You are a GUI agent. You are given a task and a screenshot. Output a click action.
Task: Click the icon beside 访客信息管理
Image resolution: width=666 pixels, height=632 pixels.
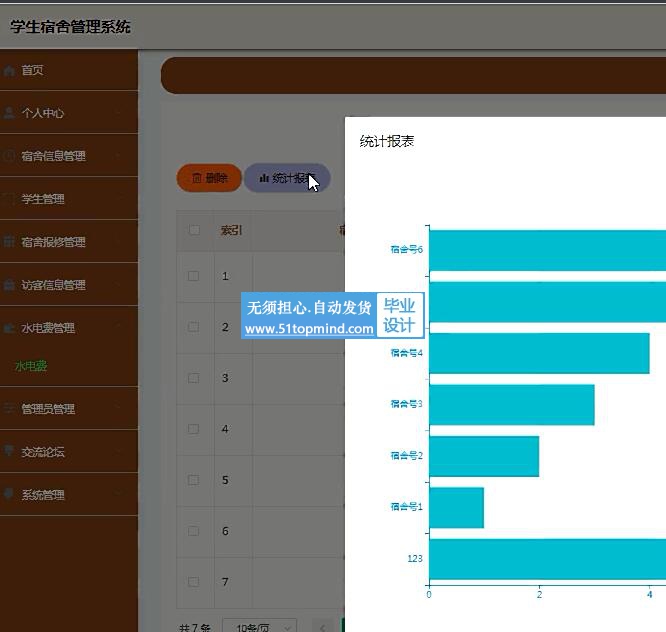[x=10, y=285]
